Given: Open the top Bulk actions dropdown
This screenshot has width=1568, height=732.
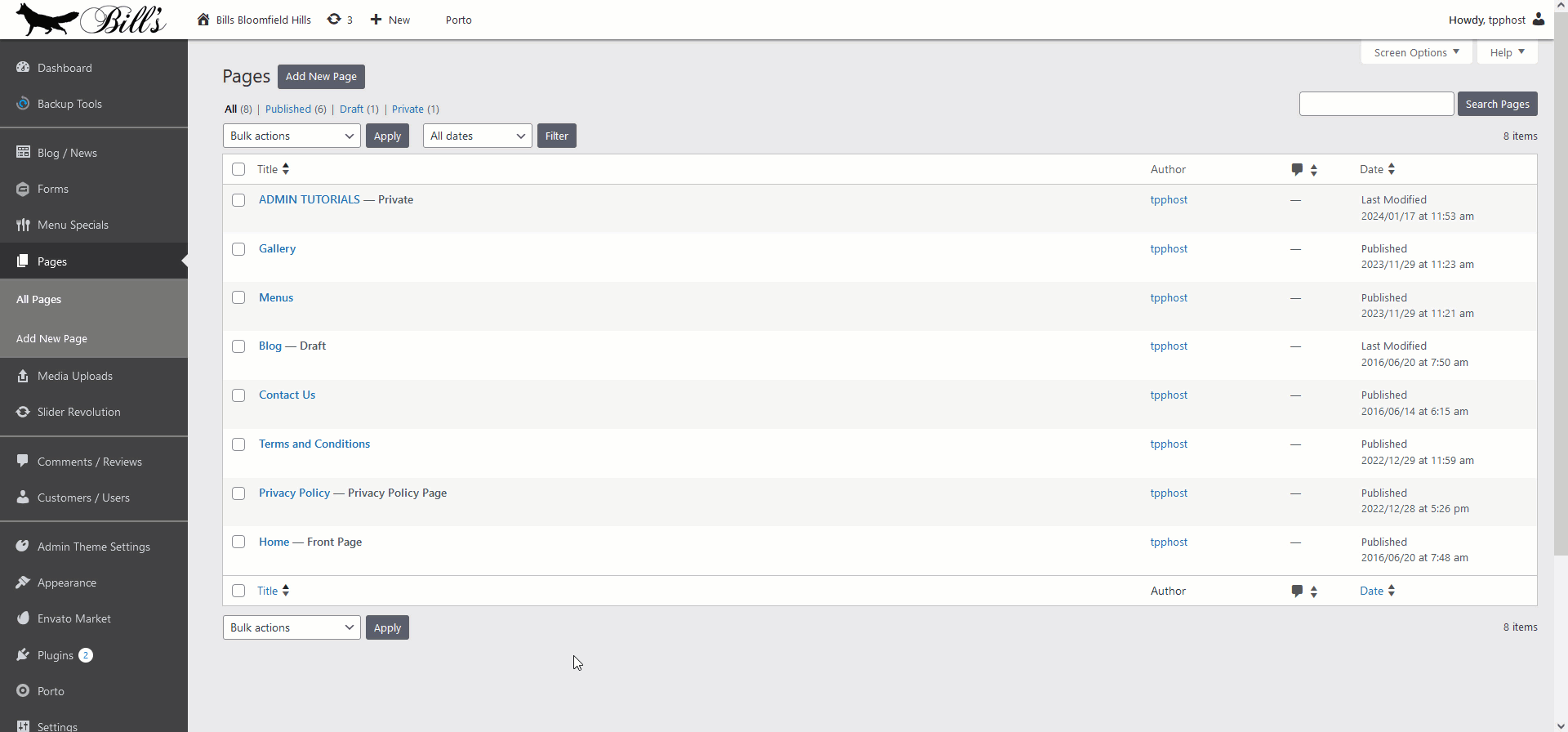Looking at the screenshot, I should [x=292, y=136].
